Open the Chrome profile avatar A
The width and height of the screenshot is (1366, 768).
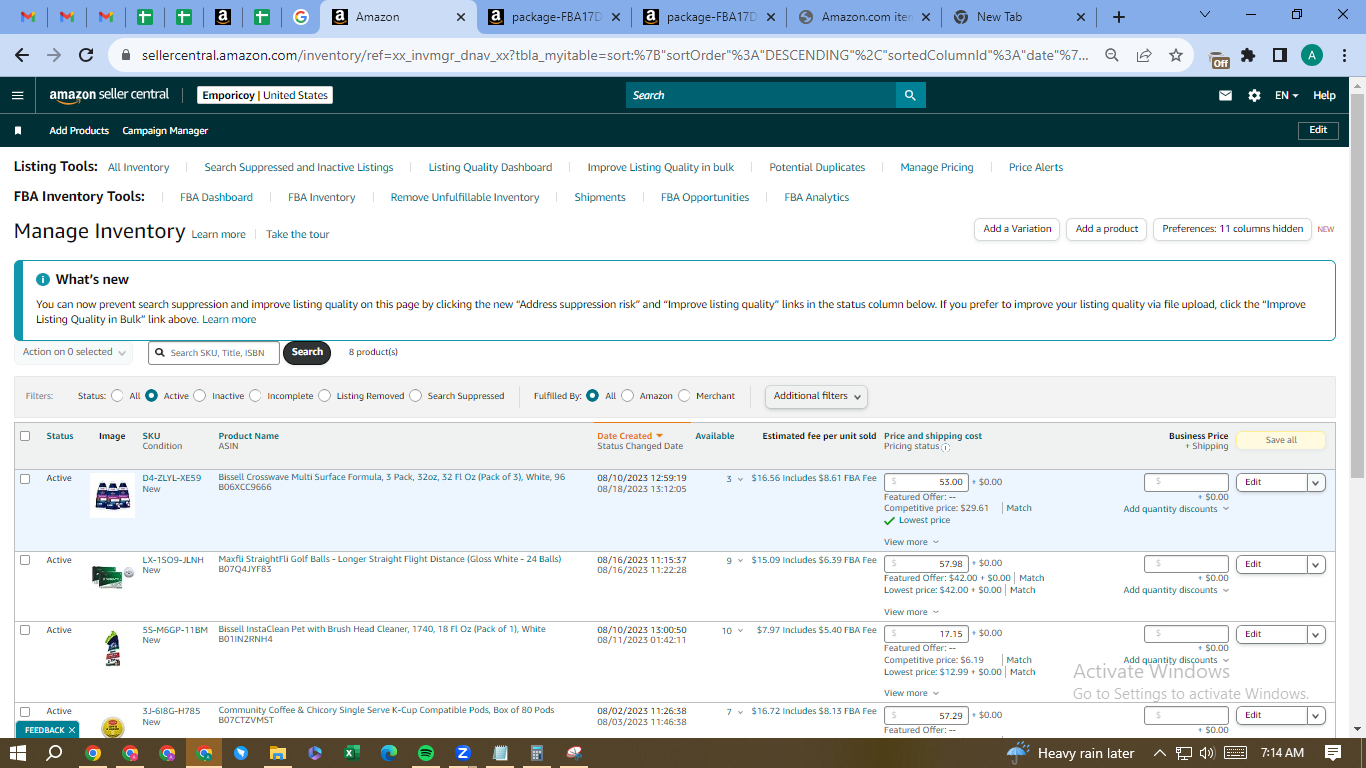tap(1312, 55)
